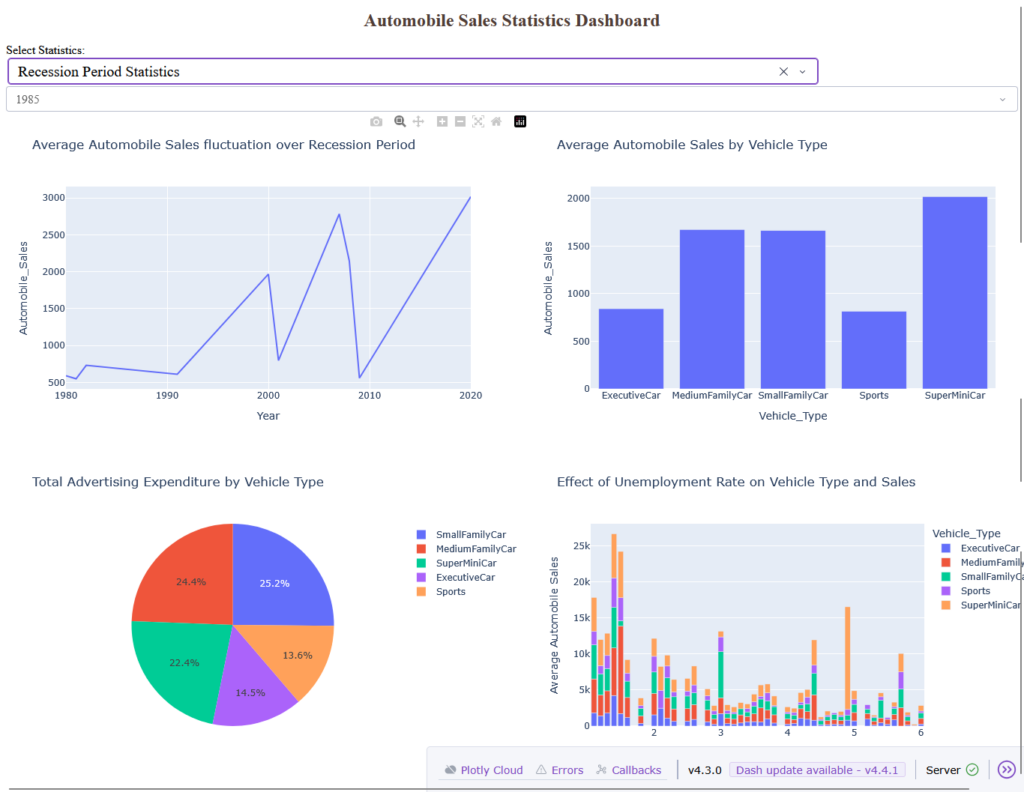1024x792 pixels.
Task: Toggle ExecutiveCar in pie chart legend
Action: tap(456, 578)
